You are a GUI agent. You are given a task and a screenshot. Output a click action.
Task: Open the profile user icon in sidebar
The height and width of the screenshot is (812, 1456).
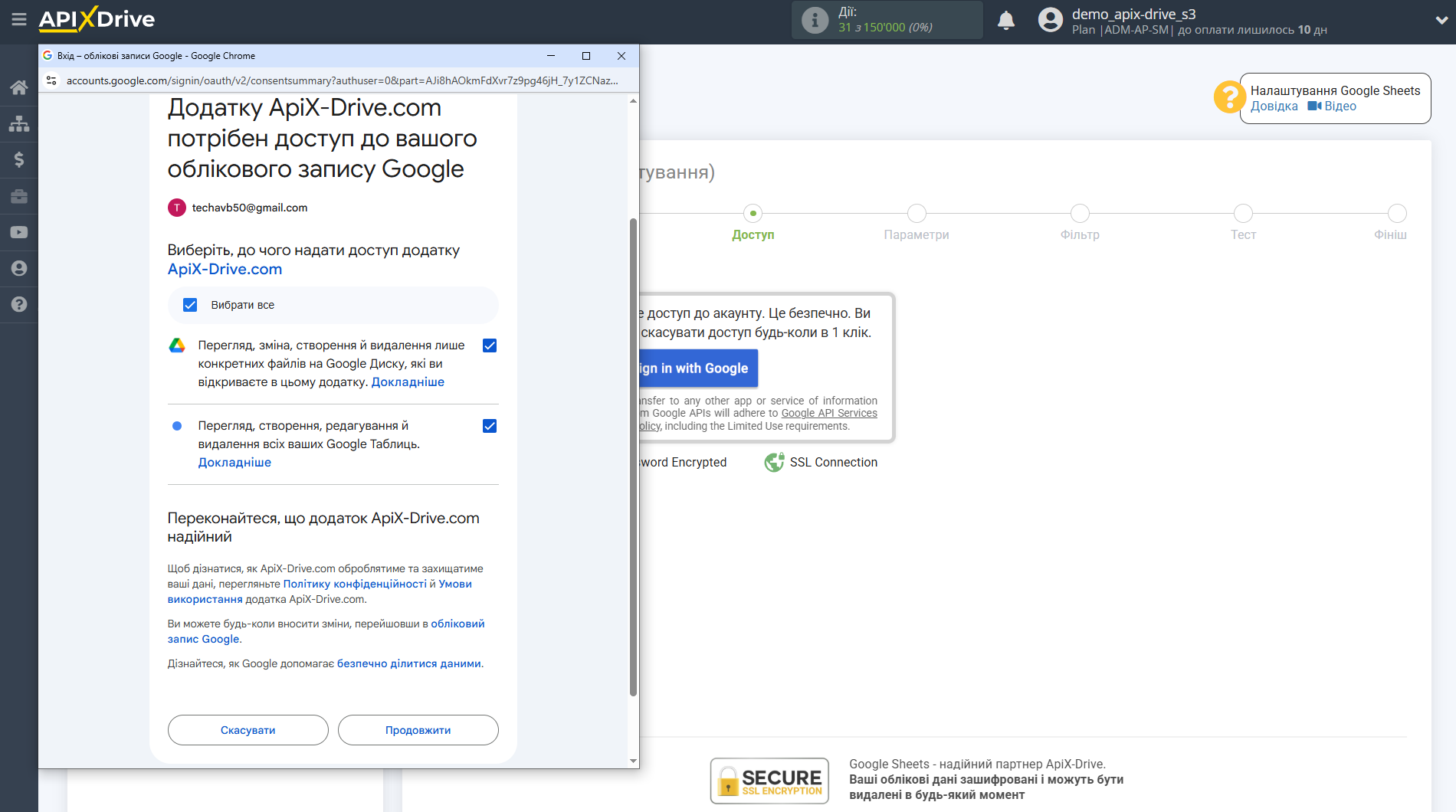click(19, 268)
